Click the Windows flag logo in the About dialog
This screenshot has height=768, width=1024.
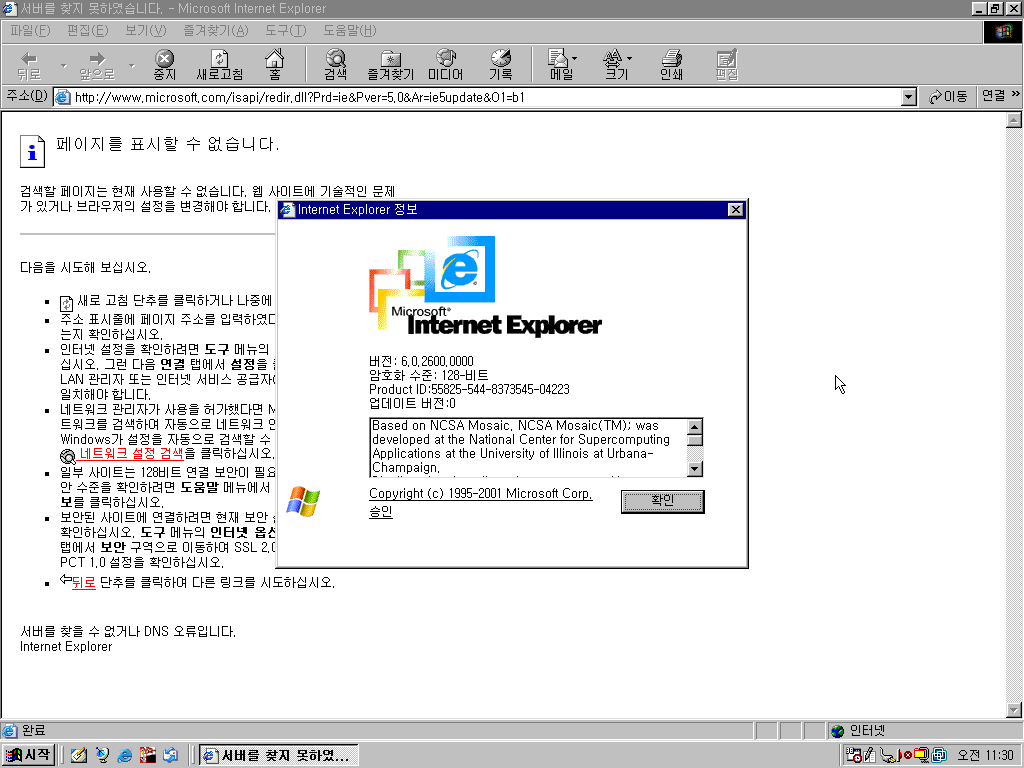pos(303,502)
